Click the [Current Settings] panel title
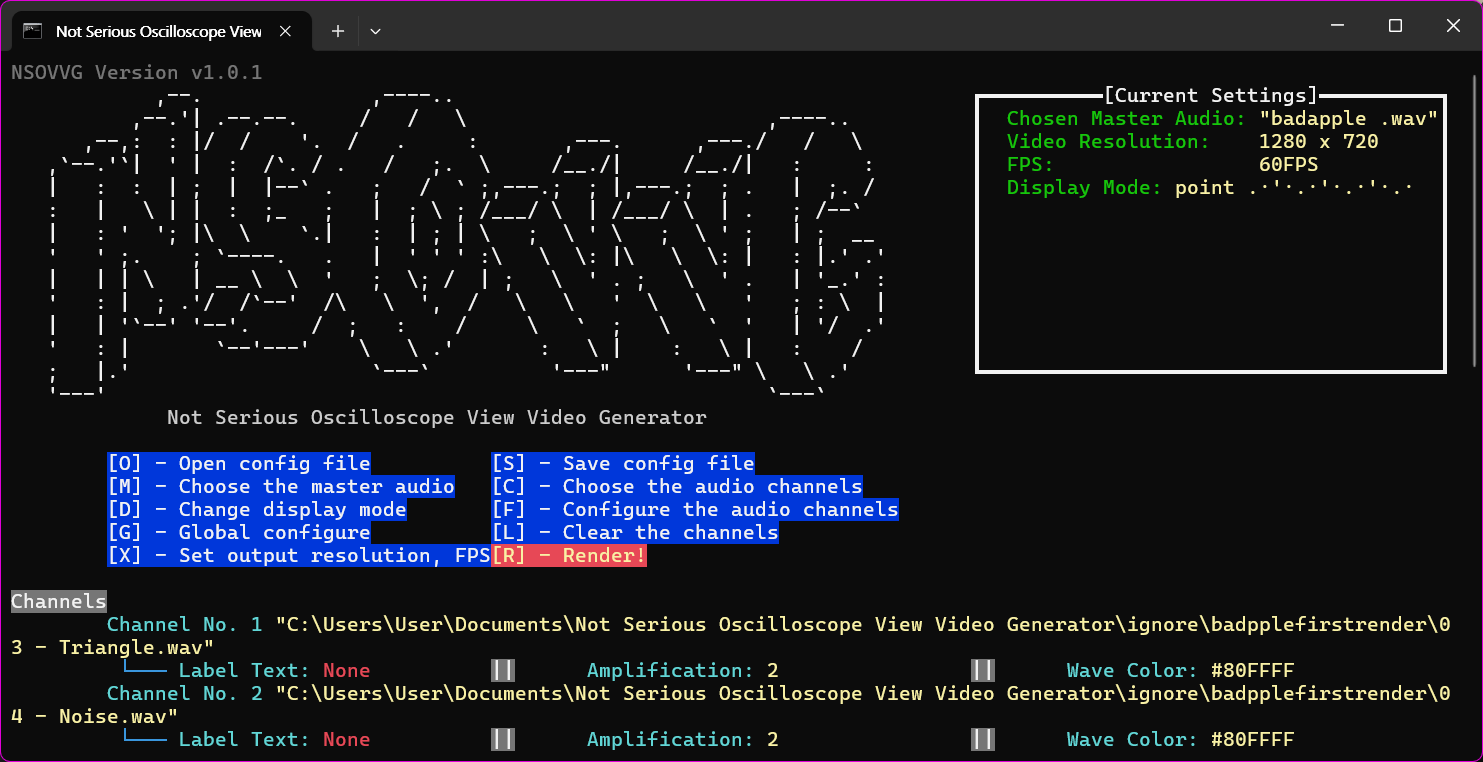The width and height of the screenshot is (1483, 762). coord(1211,96)
